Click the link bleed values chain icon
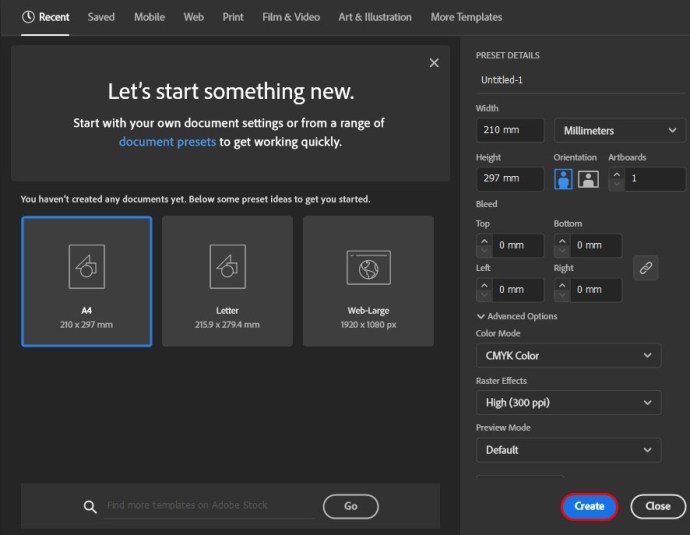690x535 pixels. tap(646, 267)
